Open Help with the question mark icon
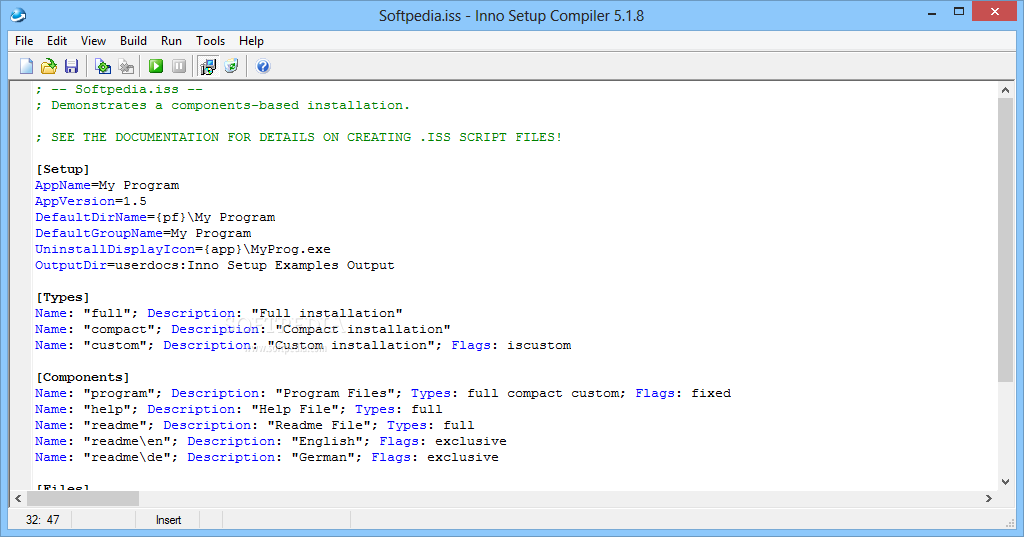 [263, 66]
